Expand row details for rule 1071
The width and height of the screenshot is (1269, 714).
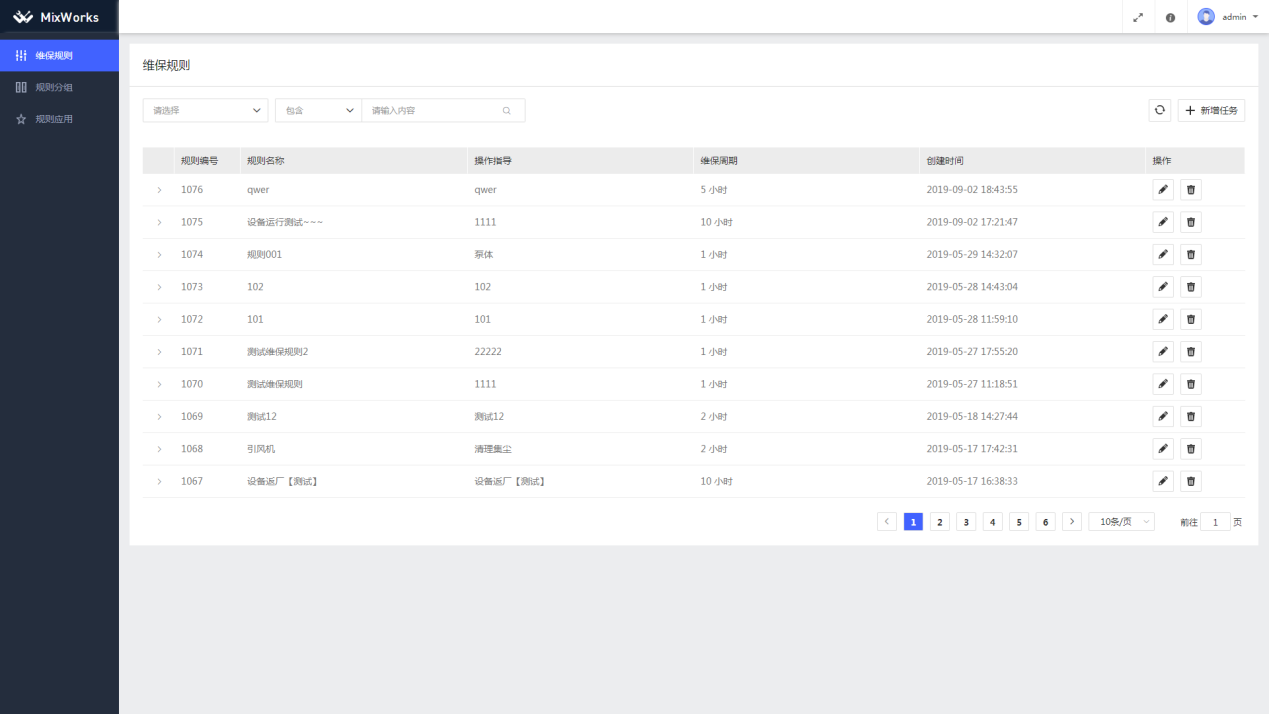[x=159, y=352]
